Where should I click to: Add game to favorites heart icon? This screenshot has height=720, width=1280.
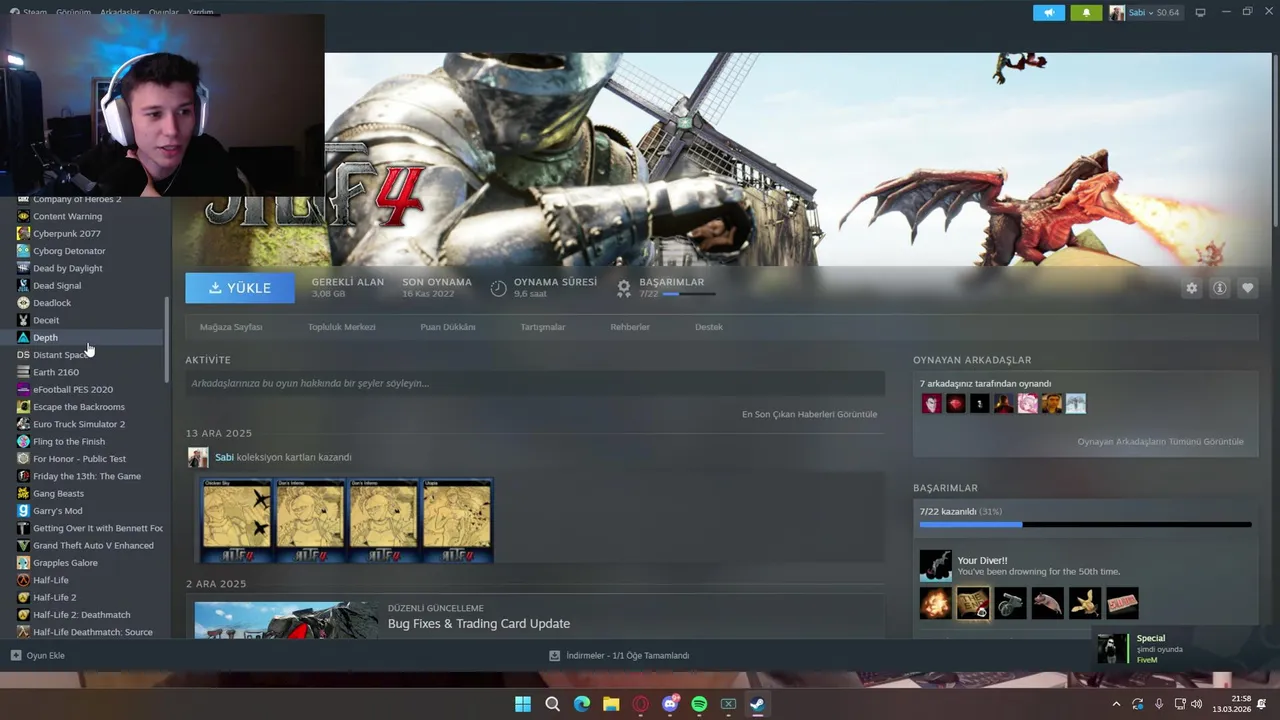pos(1247,288)
